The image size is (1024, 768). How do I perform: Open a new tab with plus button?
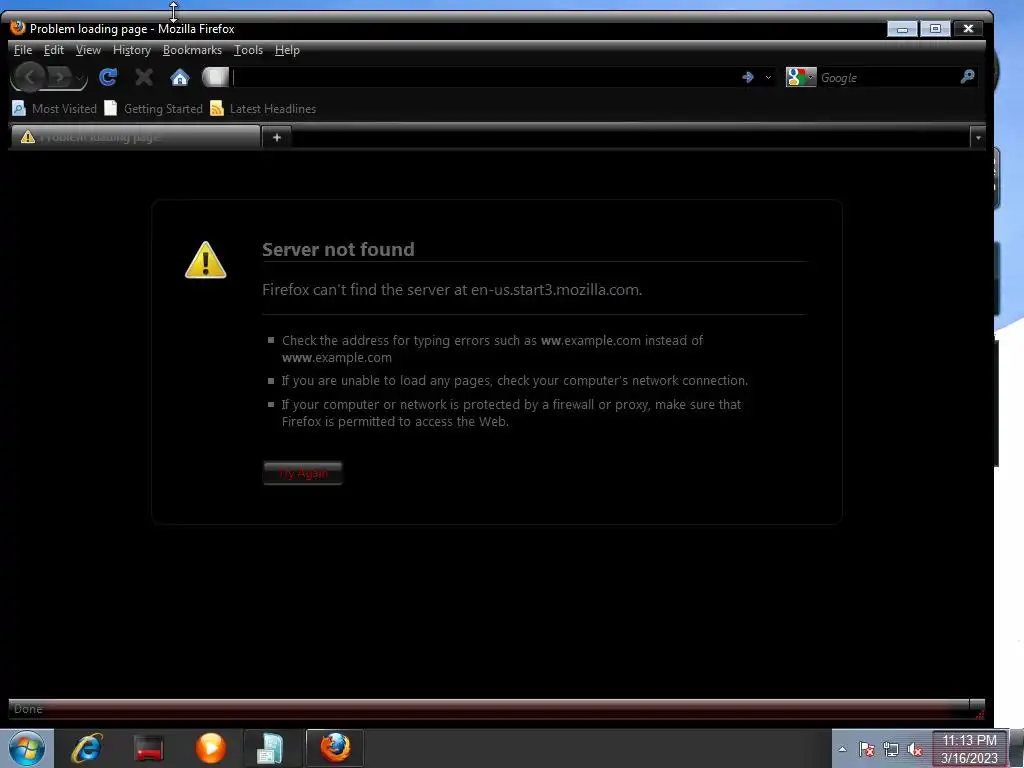(x=277, y=138)
